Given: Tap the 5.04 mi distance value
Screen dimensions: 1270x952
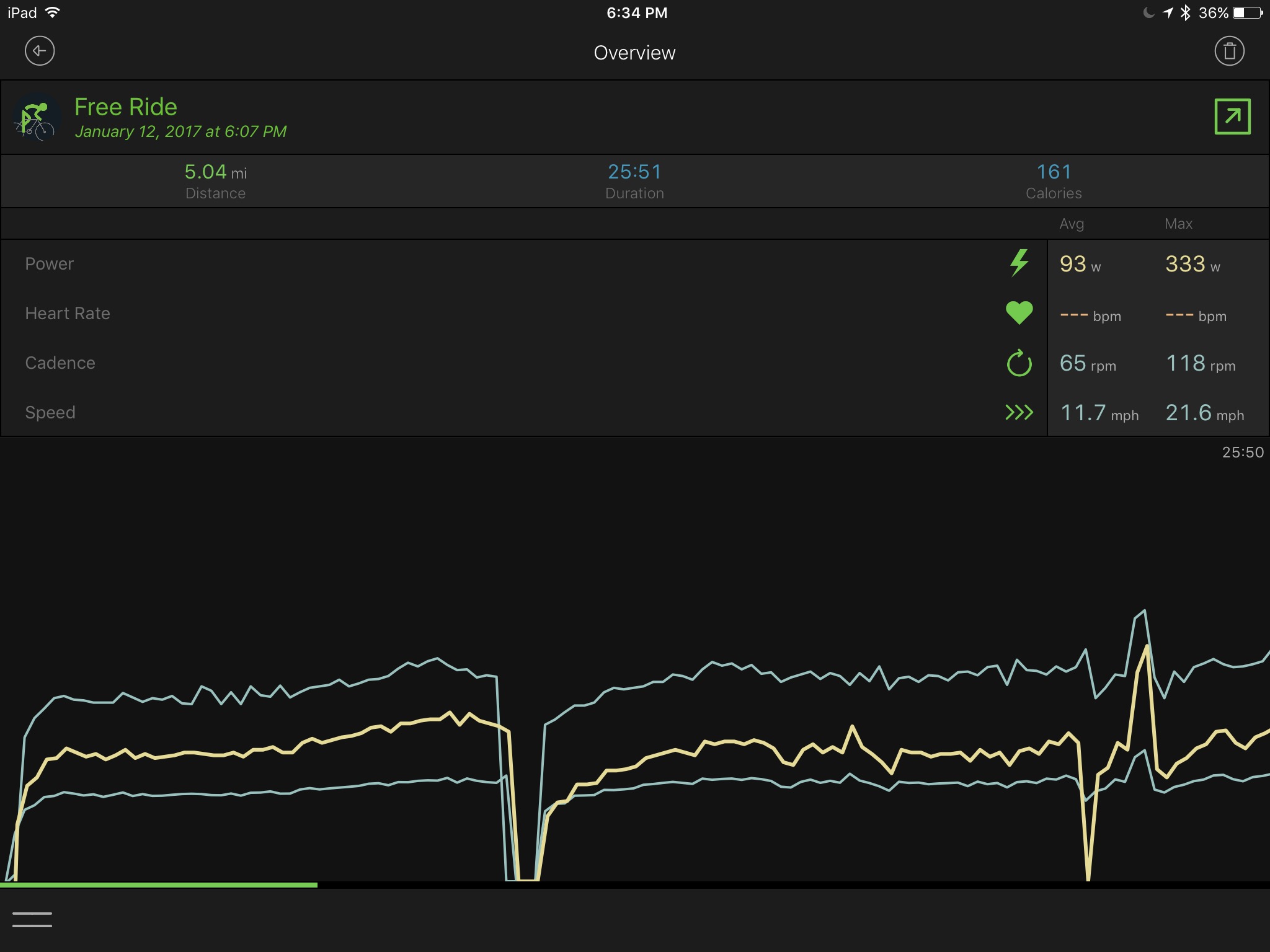Looking at the screenshot, I should 215,172.
